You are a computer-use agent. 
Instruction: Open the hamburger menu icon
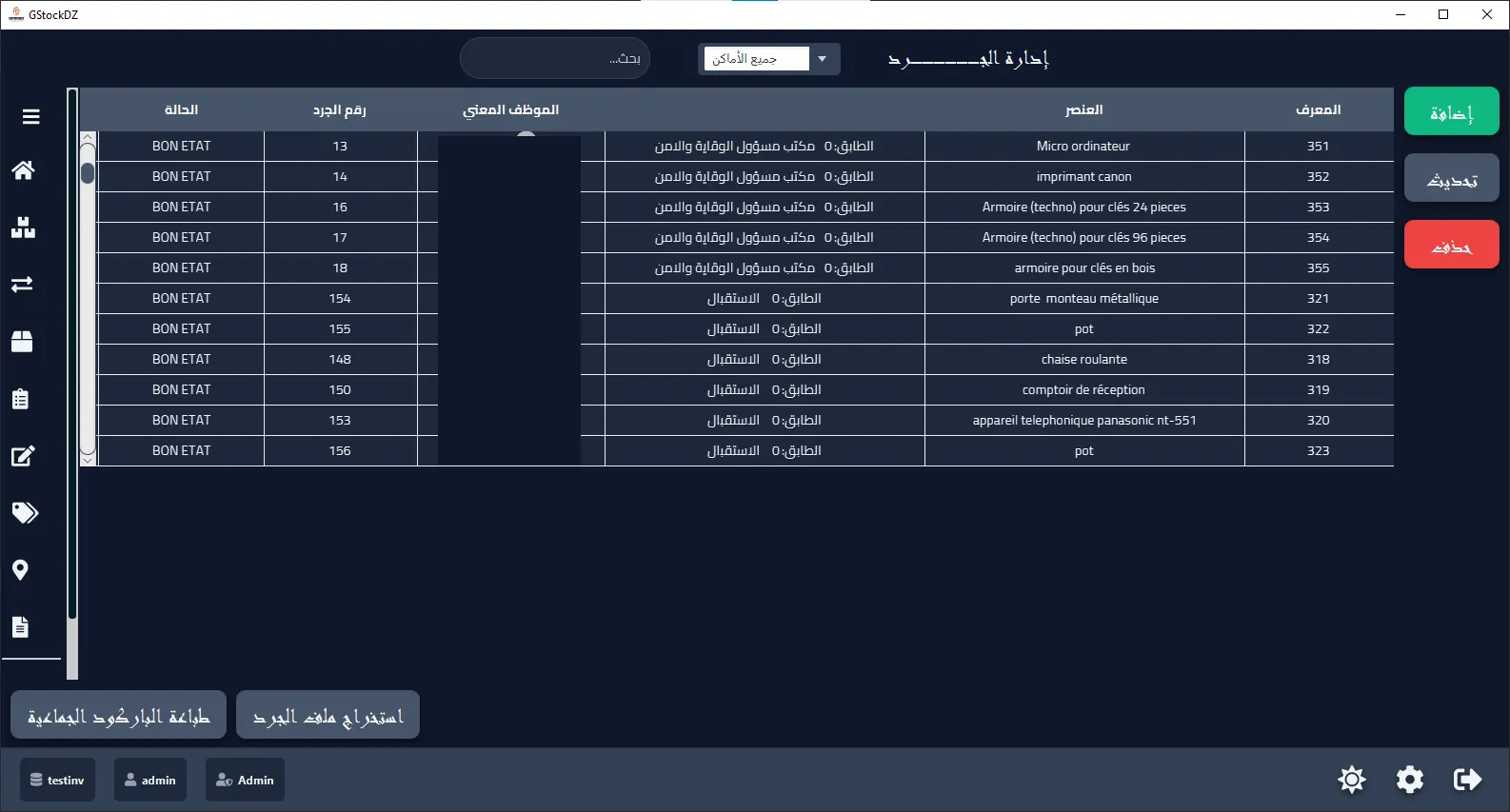[30, 116]
